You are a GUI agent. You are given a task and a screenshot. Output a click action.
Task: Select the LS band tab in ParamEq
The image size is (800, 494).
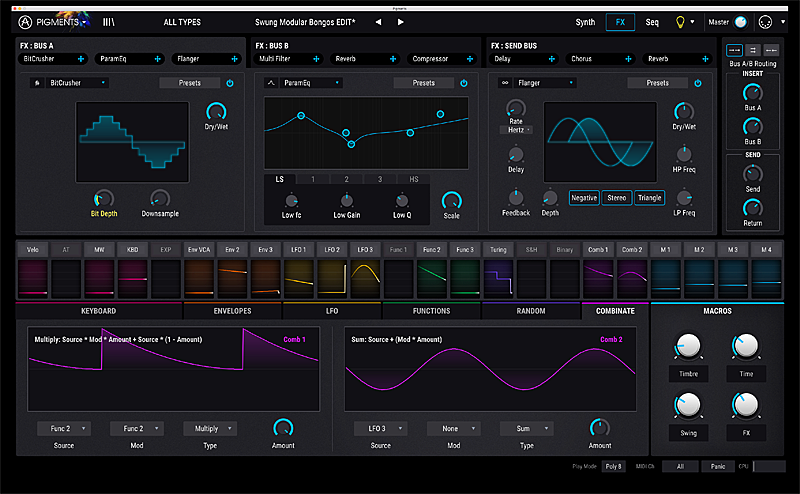coord(280,179)
